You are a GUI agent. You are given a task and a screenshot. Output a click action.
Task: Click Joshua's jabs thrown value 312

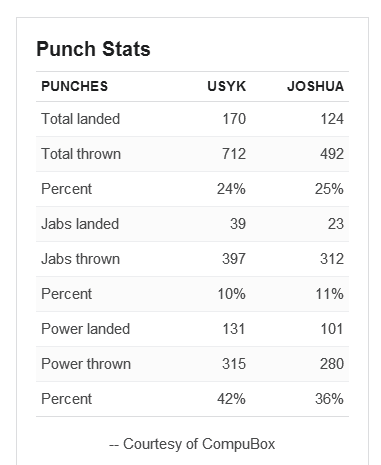pos(332,259)
